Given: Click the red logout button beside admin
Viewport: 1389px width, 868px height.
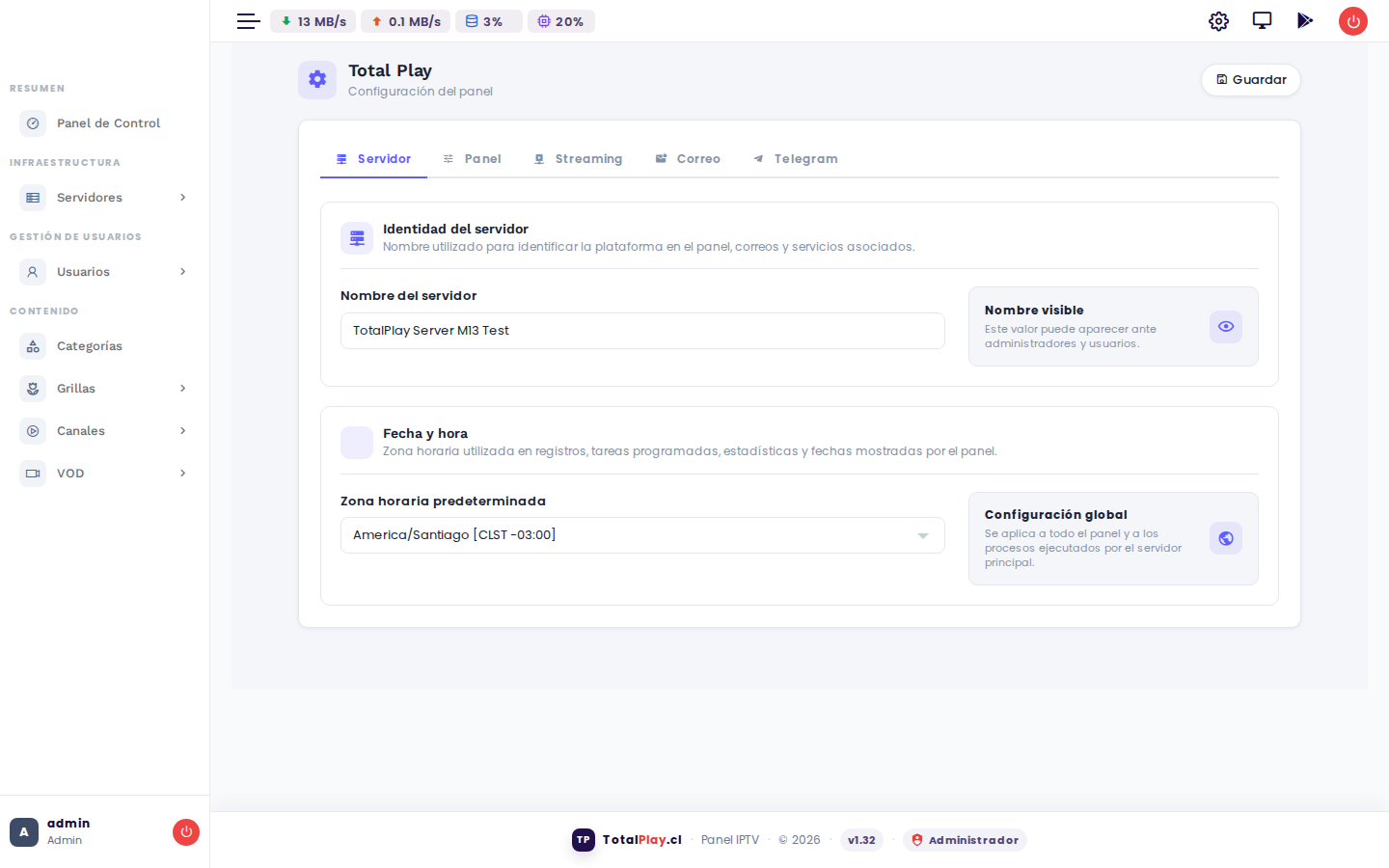Looking at the screenshot, I should point(186,832).
